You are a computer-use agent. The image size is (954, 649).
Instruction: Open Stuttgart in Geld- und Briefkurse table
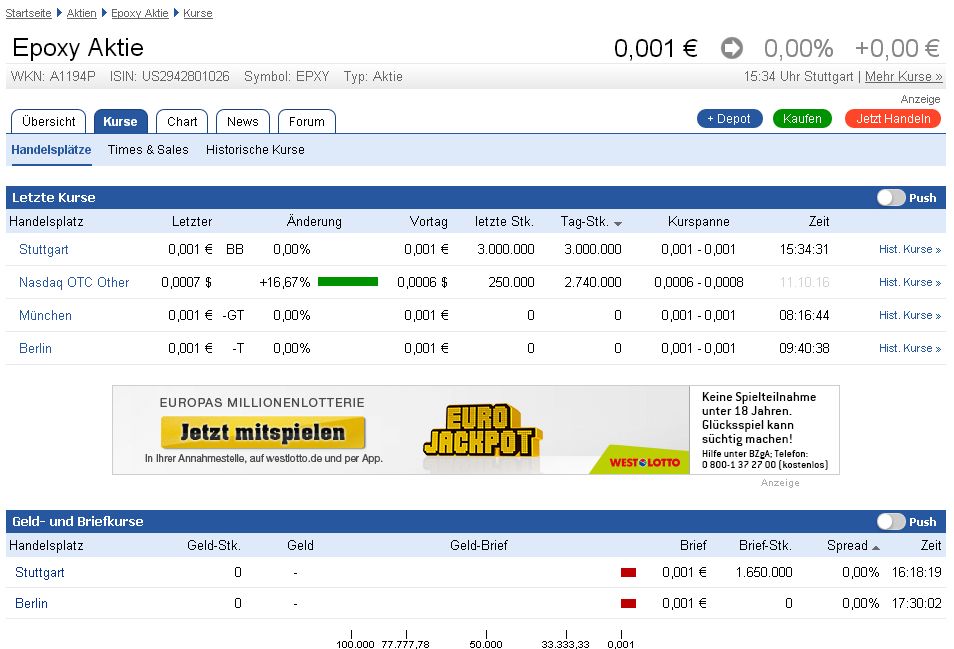[x=40, y=572]
